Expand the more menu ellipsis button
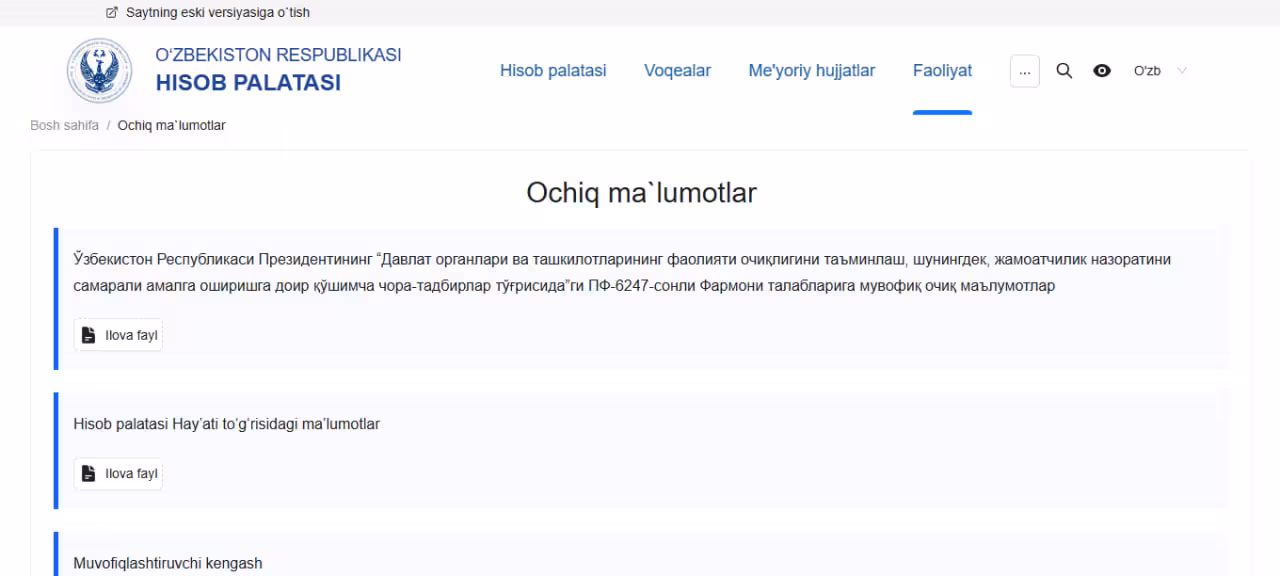 (1025, 71)
